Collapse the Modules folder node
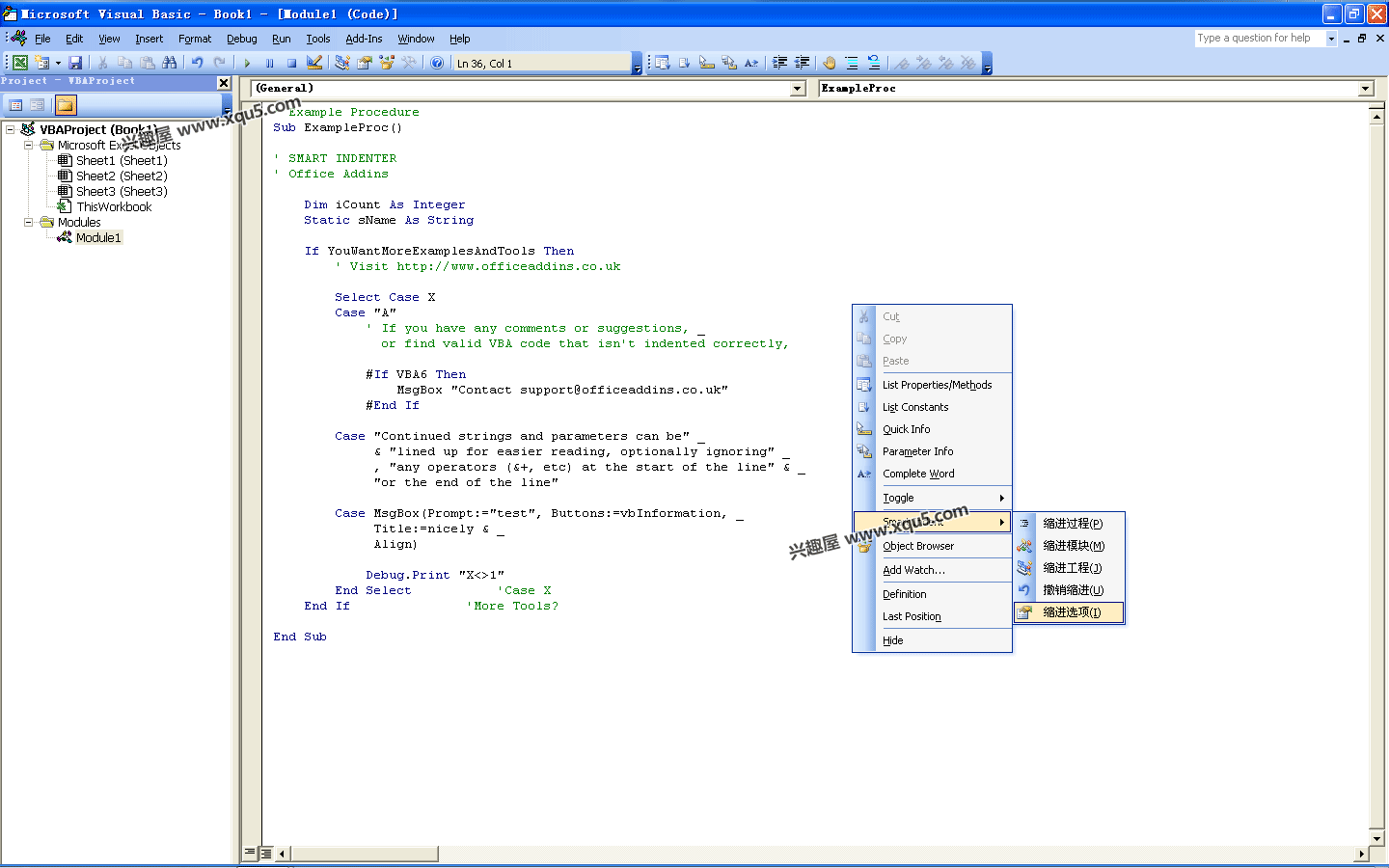 (x=28, y=222)
